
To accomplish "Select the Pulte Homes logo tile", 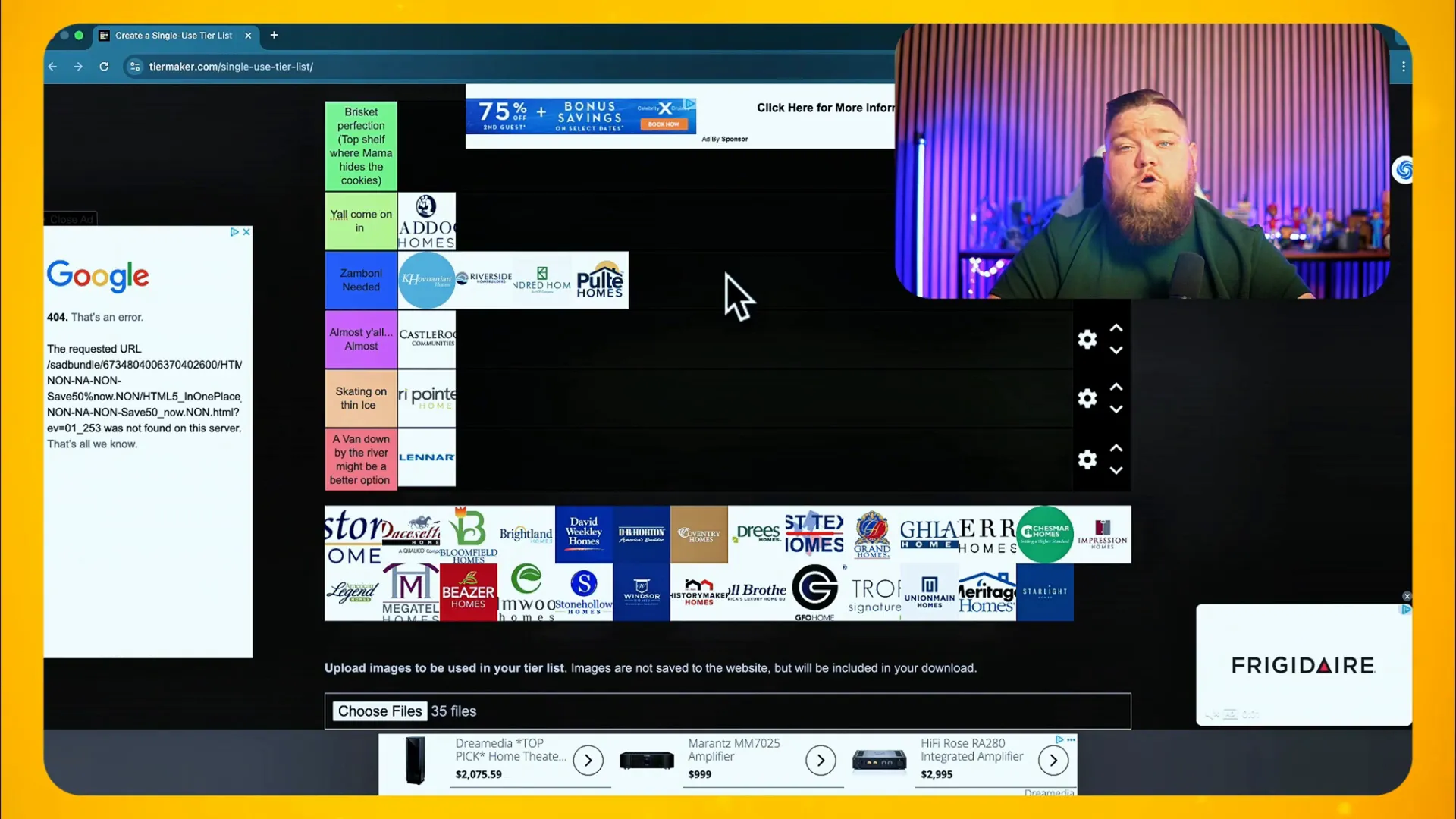I will point(599,280).
